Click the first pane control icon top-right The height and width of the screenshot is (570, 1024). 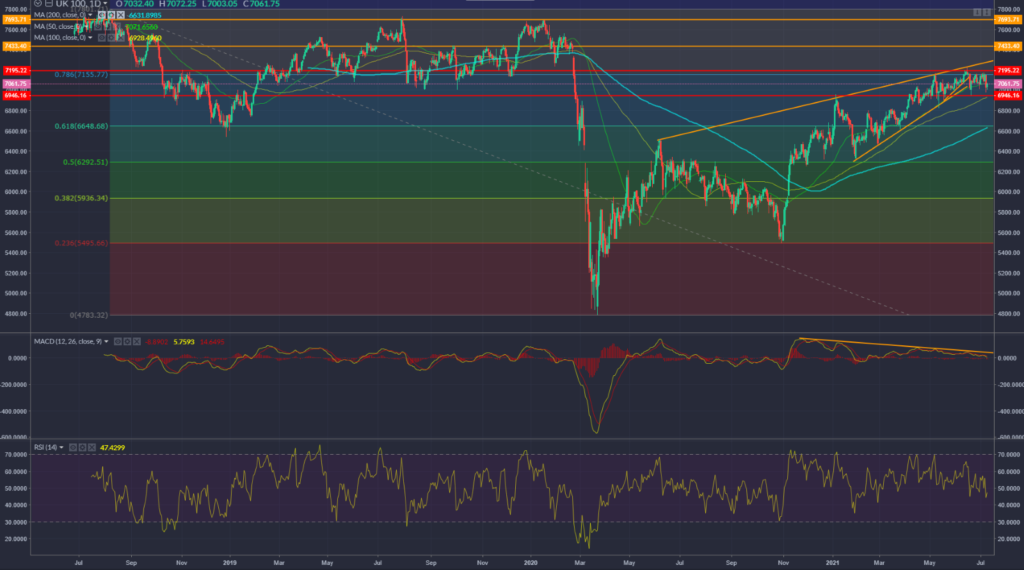pos(977,12)
